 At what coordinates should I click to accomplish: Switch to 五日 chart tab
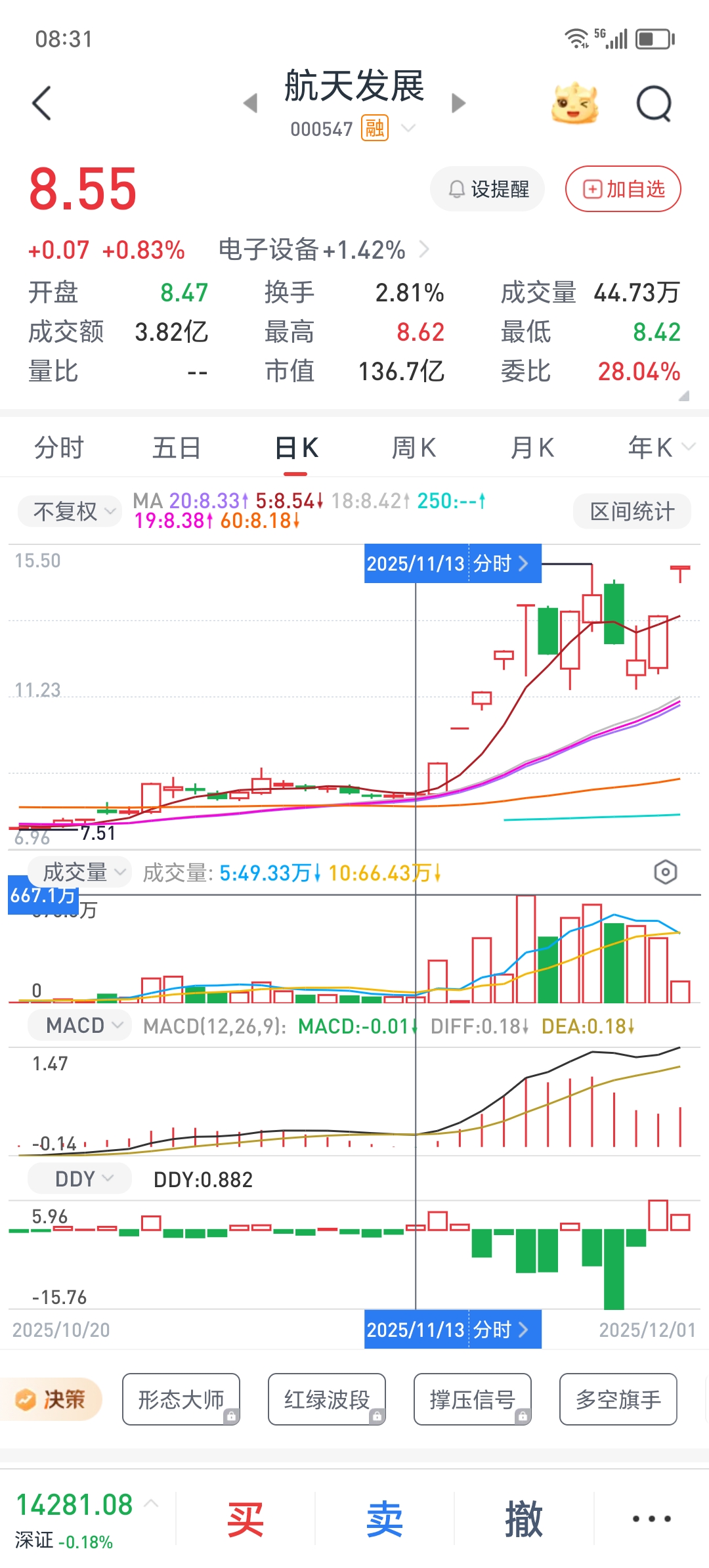(177, 448)
